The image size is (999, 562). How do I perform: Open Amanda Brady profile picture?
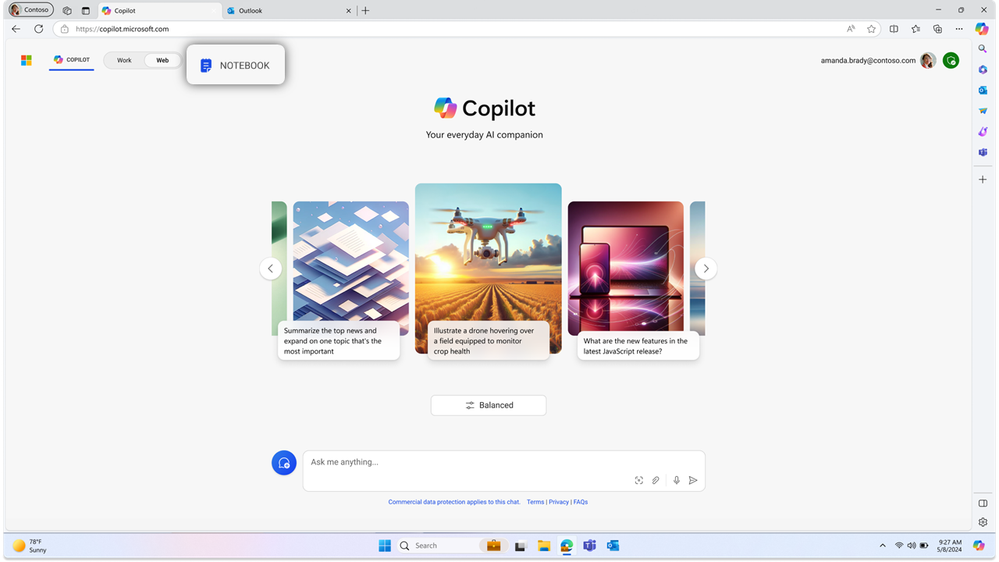coord(928,61)
